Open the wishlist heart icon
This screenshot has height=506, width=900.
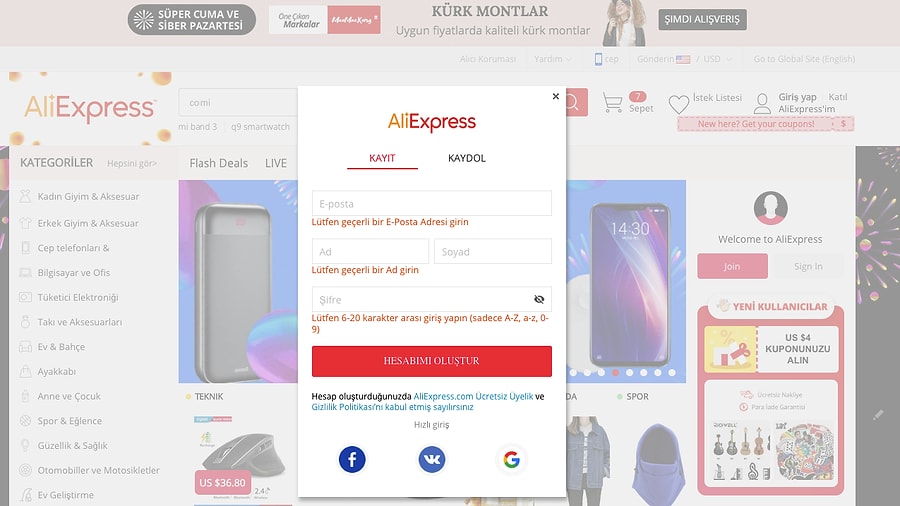(x=678, y=104)
